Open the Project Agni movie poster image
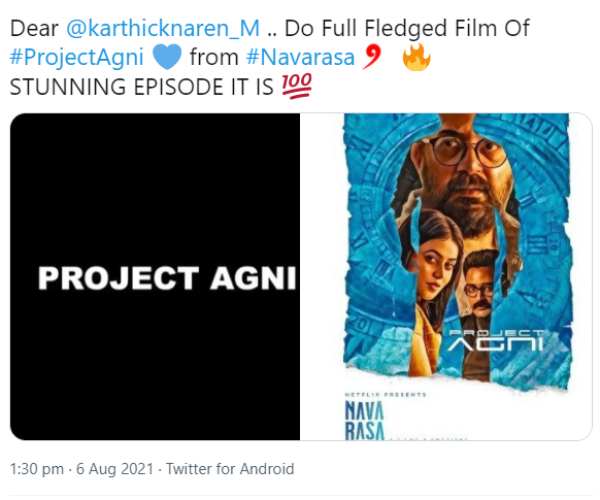 (x=446, y=277)
